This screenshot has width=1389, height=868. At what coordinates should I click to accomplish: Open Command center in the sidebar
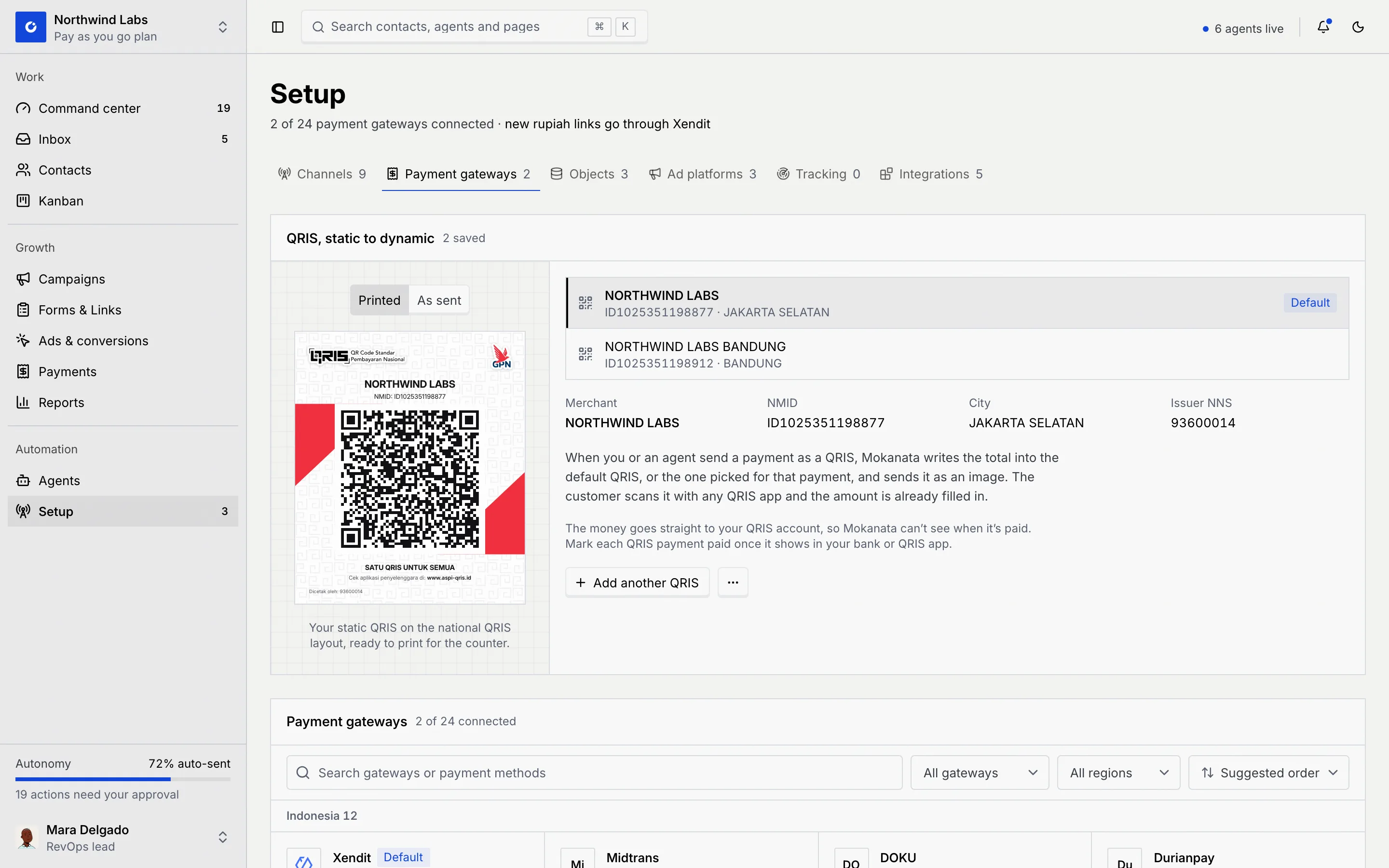[x=123, y=108]
